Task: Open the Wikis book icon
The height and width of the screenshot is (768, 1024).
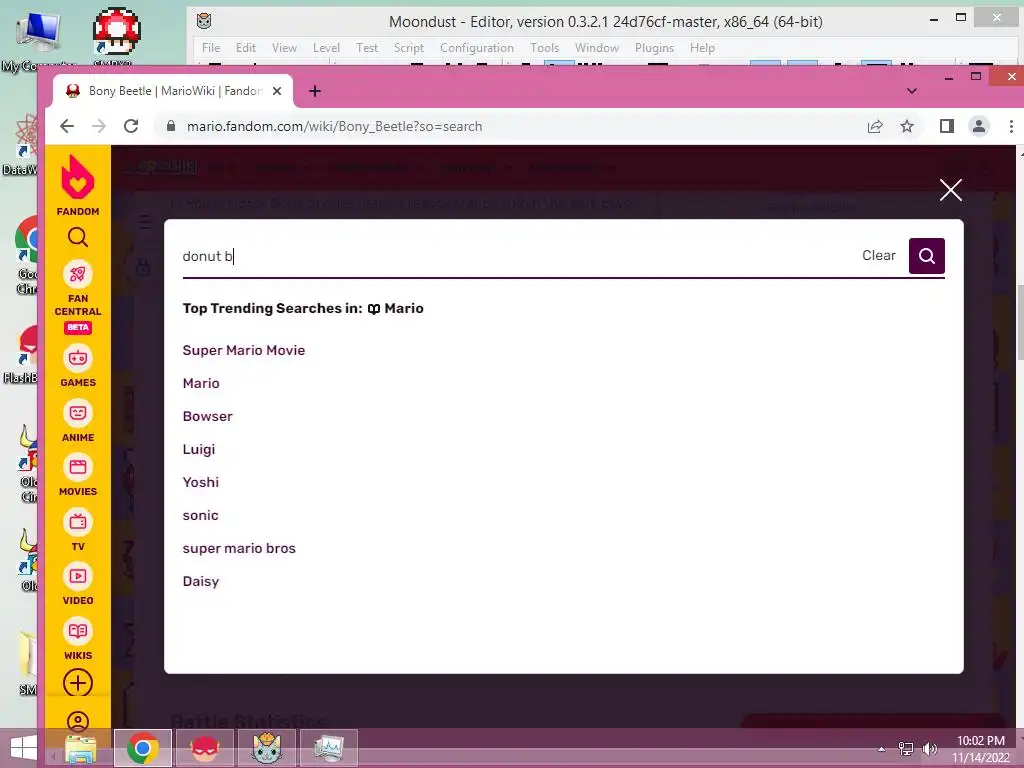Action: 78,631
